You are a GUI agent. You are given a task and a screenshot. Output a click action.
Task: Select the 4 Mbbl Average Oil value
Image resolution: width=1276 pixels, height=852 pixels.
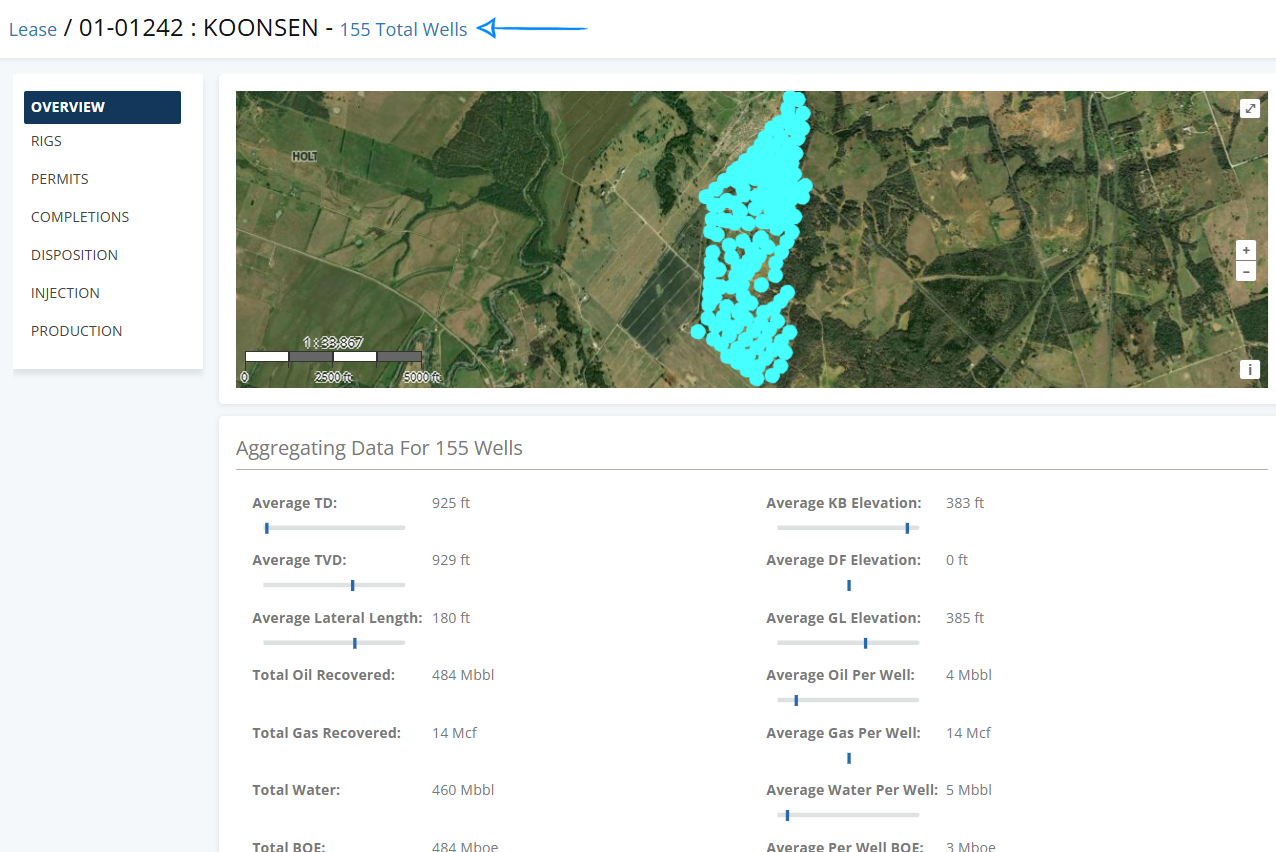pyautogui.click(x=969, y=675)
